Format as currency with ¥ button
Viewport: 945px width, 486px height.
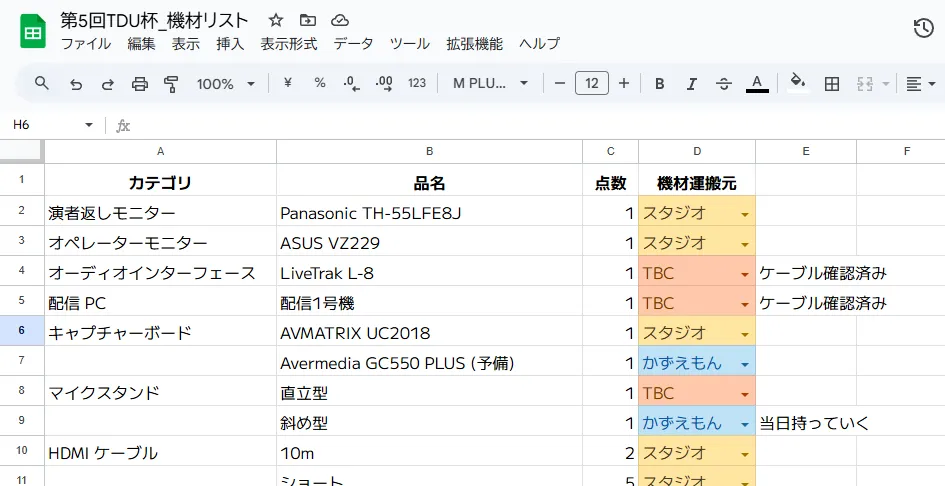pos(287,83)
